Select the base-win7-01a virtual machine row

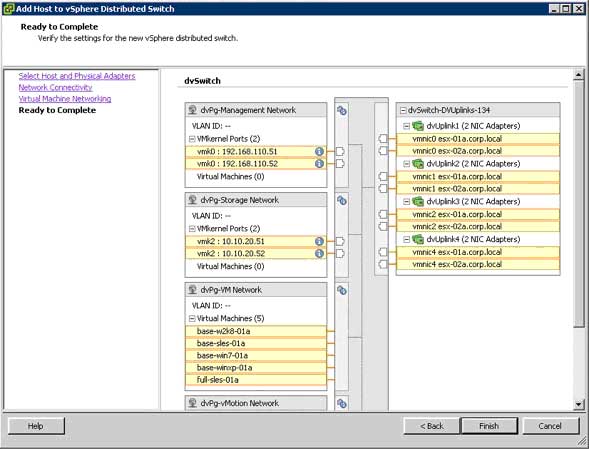(255, 355)
